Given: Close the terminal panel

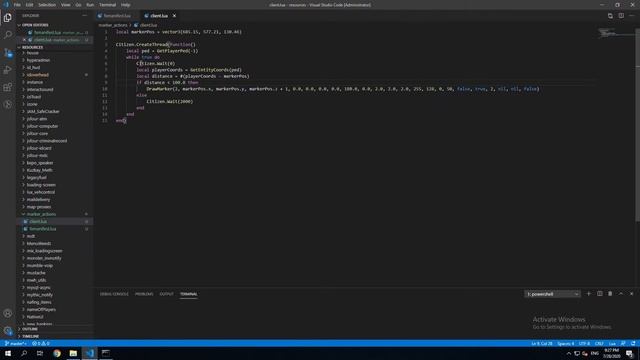Looking at the screenshot, I should [631, 293].
